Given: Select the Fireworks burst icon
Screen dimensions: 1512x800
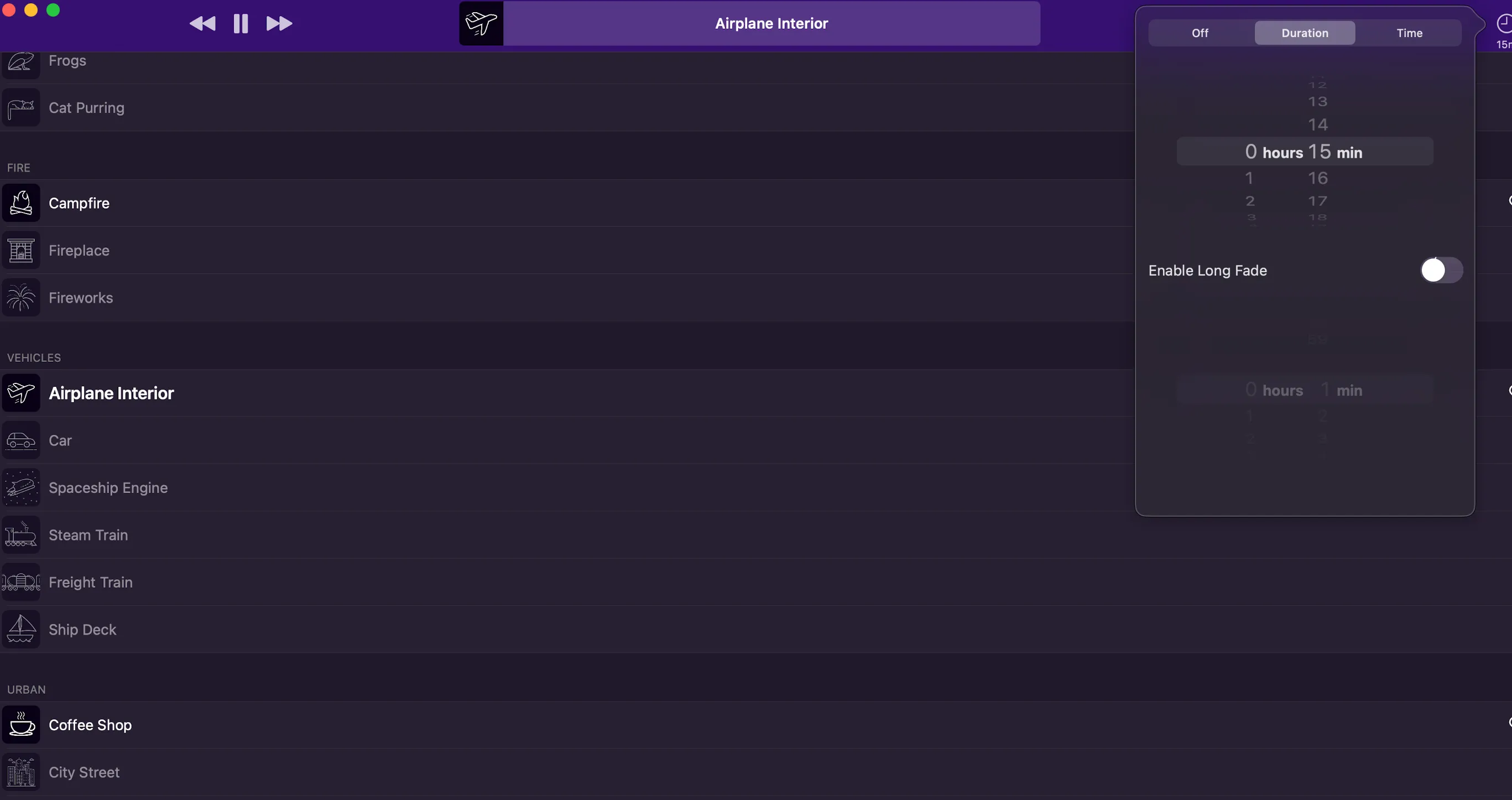Looking at the screenshot, I should (x=21, y=298).
